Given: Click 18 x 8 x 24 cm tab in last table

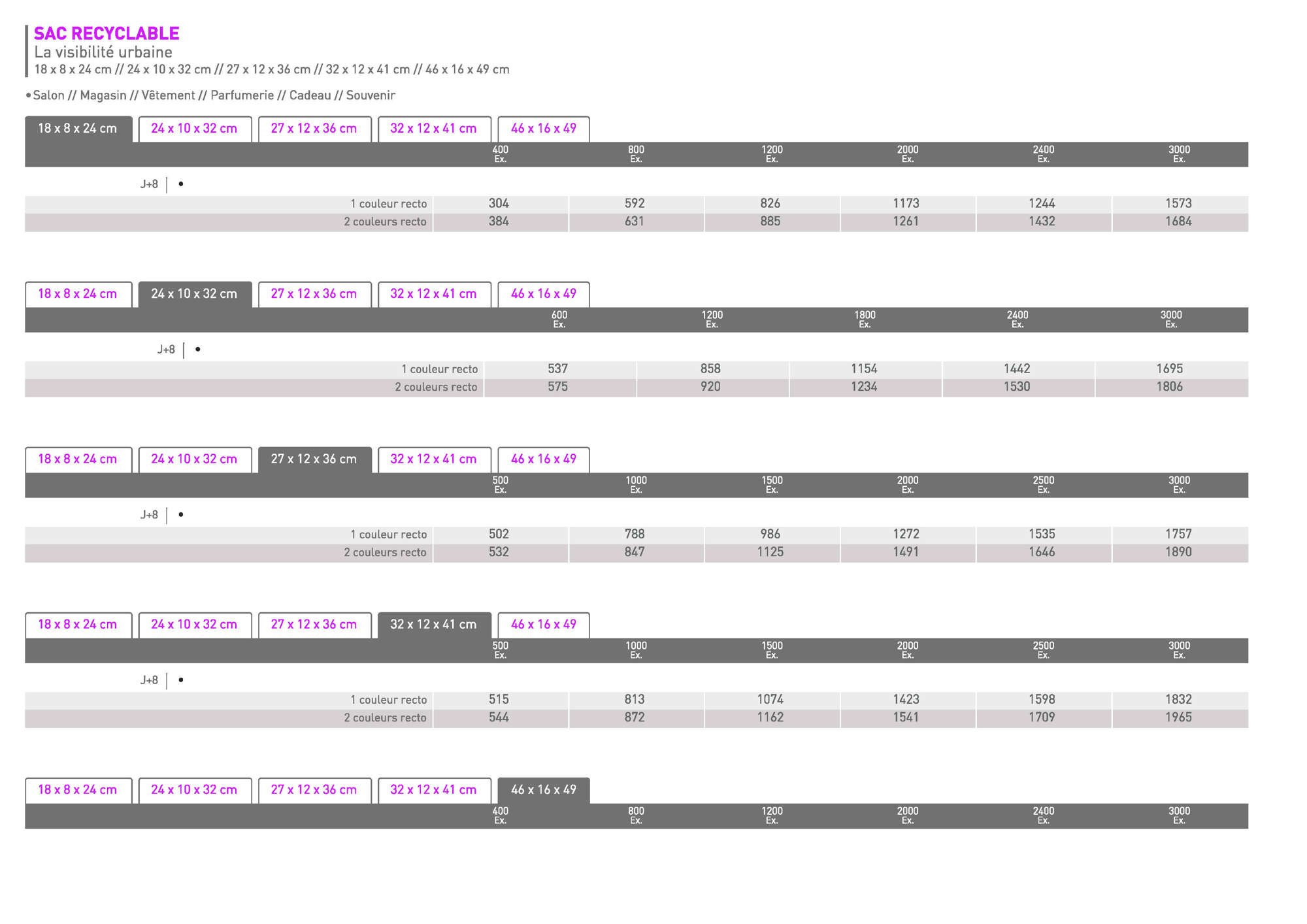Looking at the screenshot, I should (x=78, y=790).
